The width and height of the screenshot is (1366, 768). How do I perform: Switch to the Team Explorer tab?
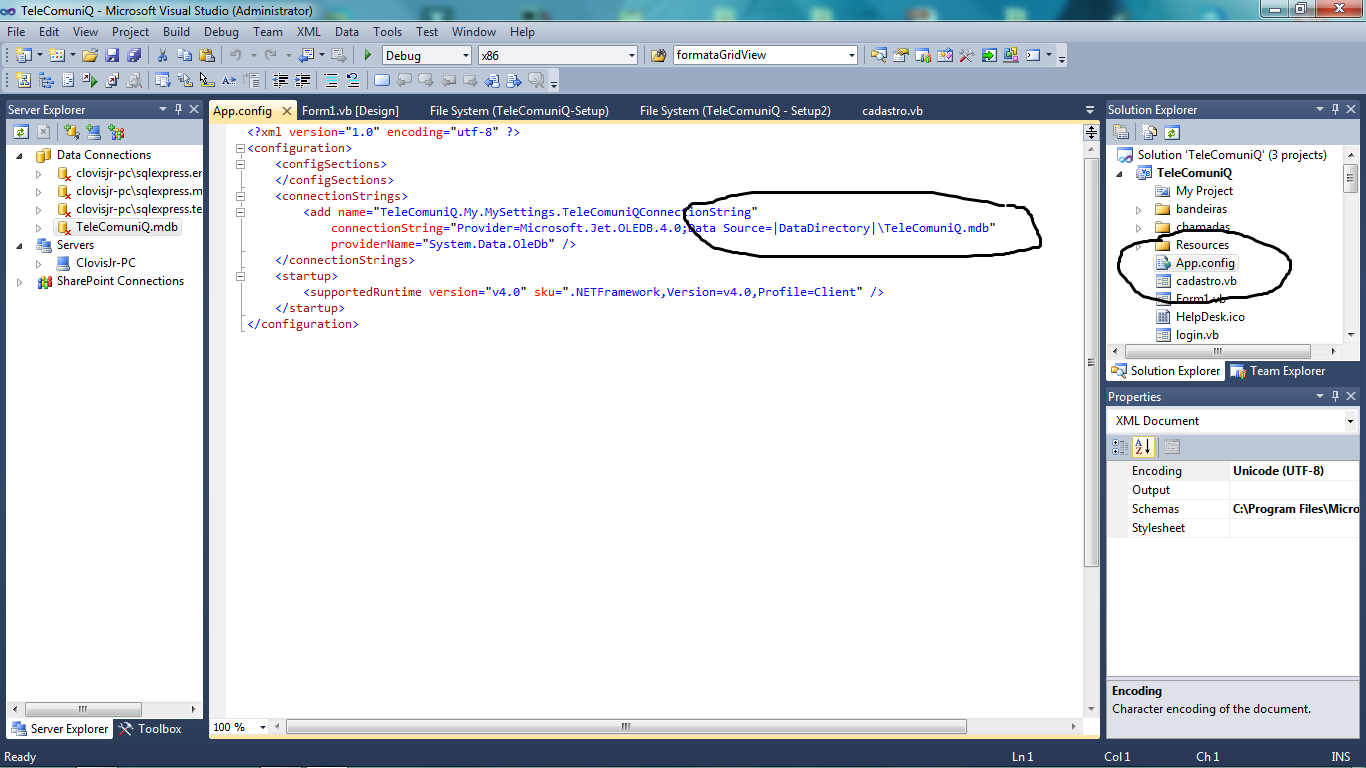(x=1278, y=371)
